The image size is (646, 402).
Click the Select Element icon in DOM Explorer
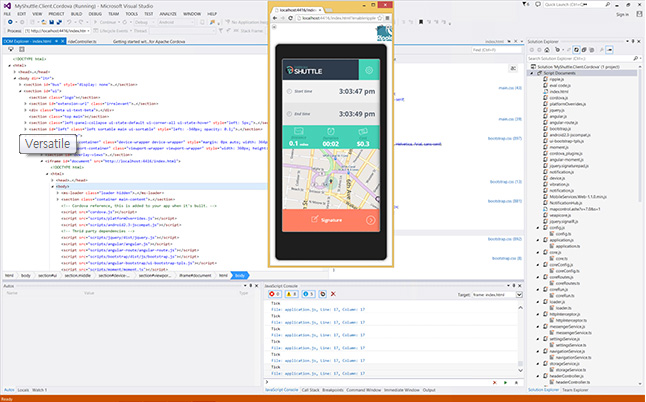11,49
